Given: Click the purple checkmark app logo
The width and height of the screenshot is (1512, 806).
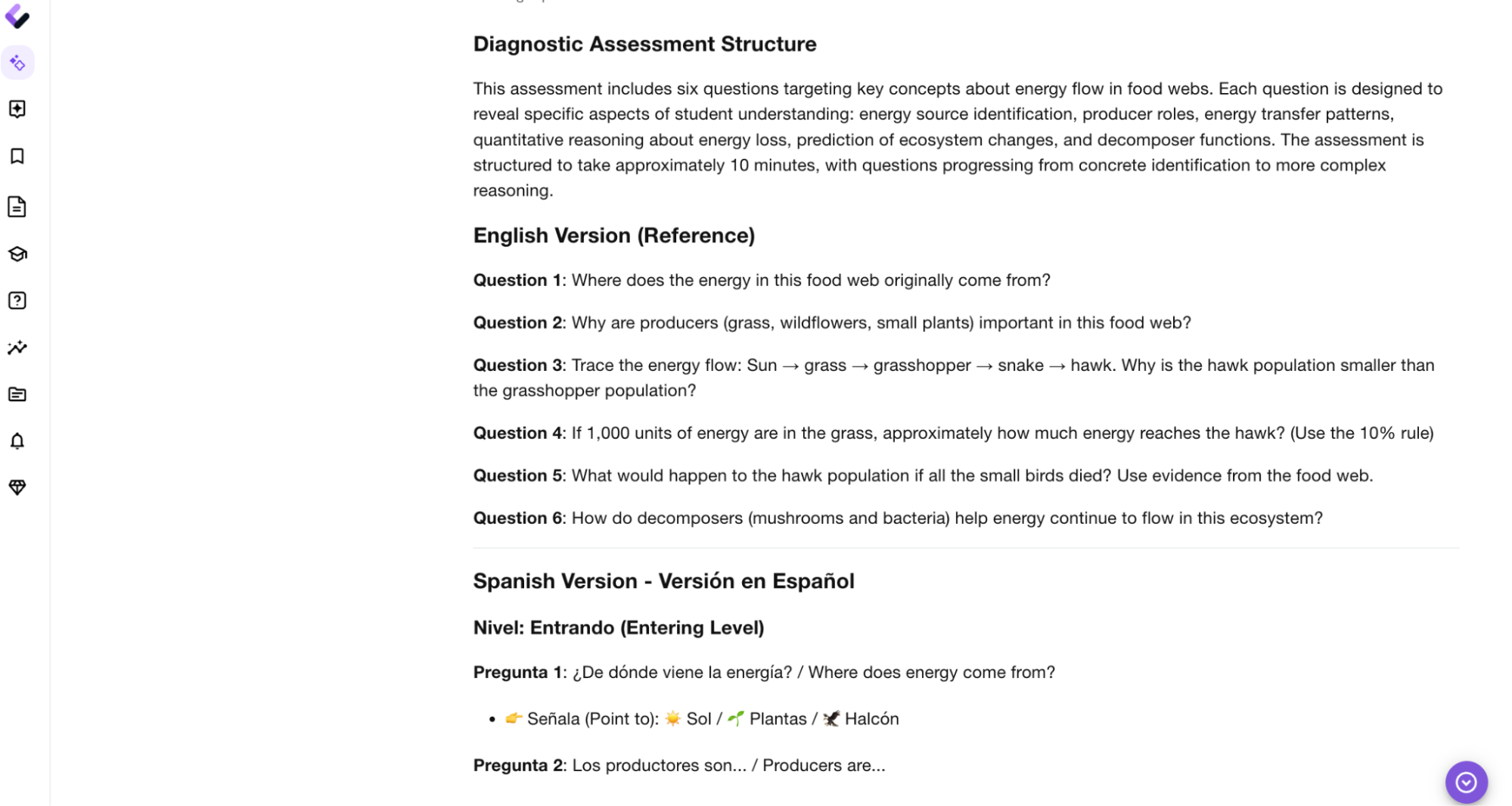Looking at the screenshot, I should [17, 16].
